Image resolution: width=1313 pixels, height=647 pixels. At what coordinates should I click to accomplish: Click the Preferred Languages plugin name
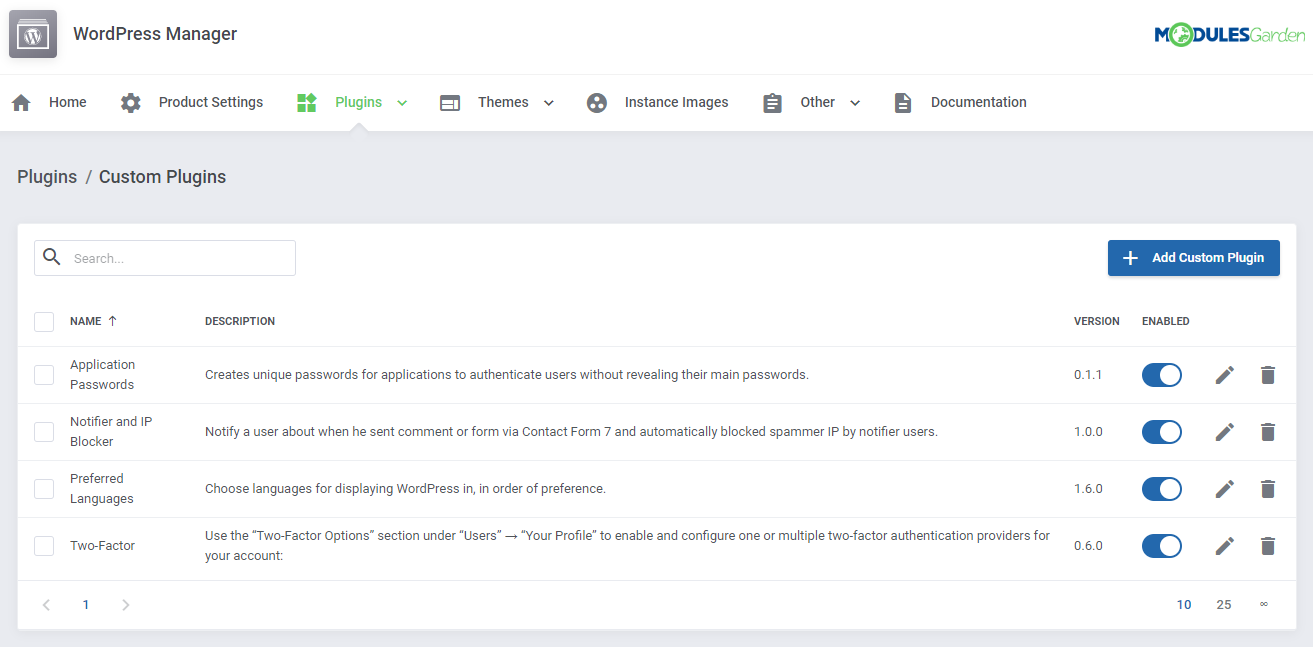coord(102,489)
